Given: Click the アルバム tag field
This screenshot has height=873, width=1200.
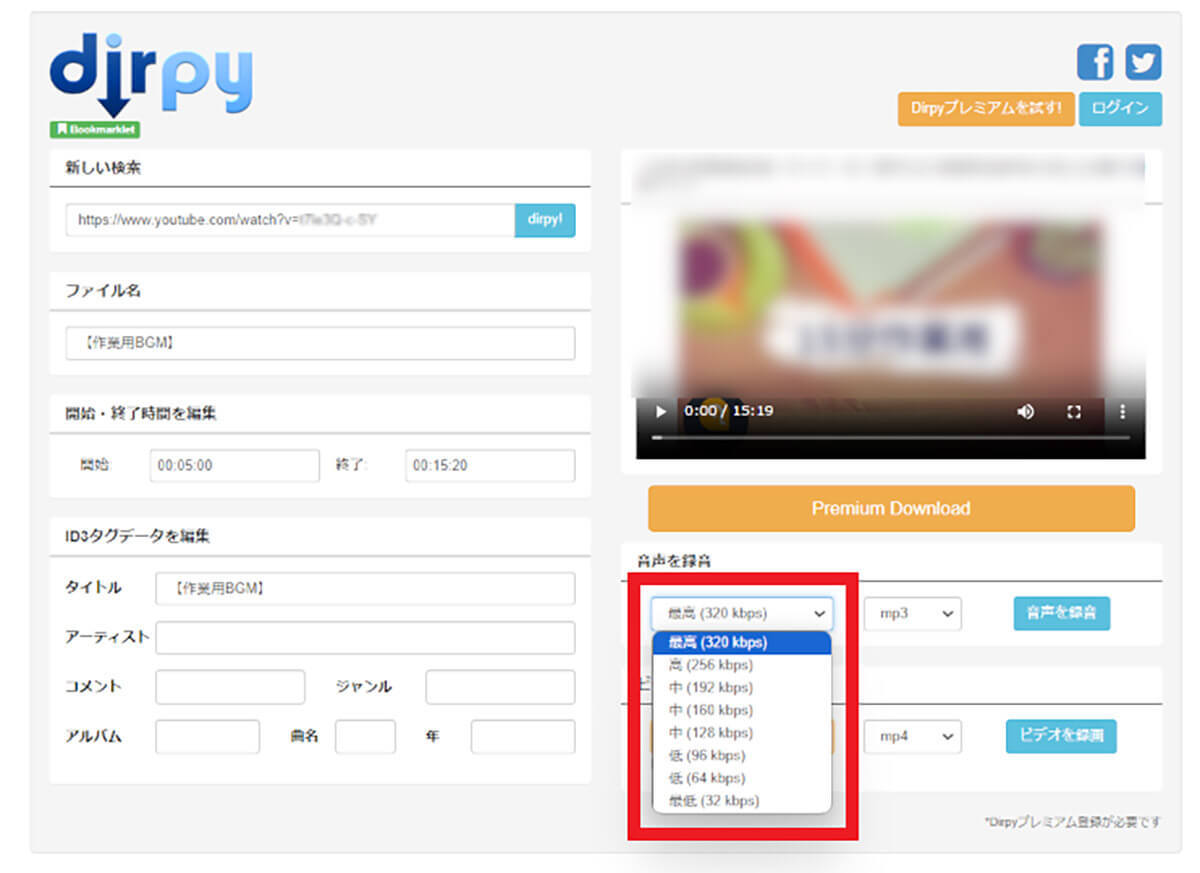Looking at the screenshot, I should point(207,737).
